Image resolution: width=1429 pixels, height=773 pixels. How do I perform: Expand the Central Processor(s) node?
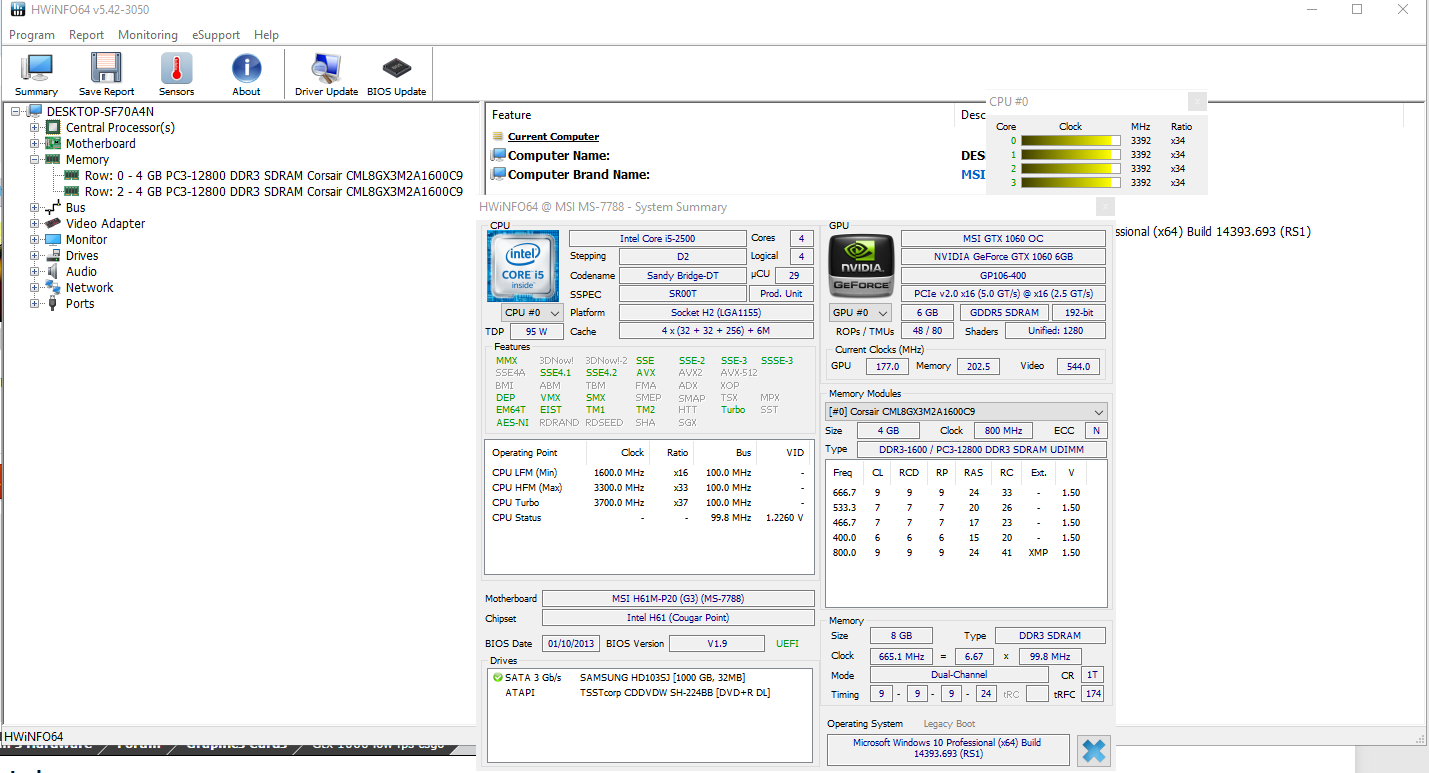35,127
